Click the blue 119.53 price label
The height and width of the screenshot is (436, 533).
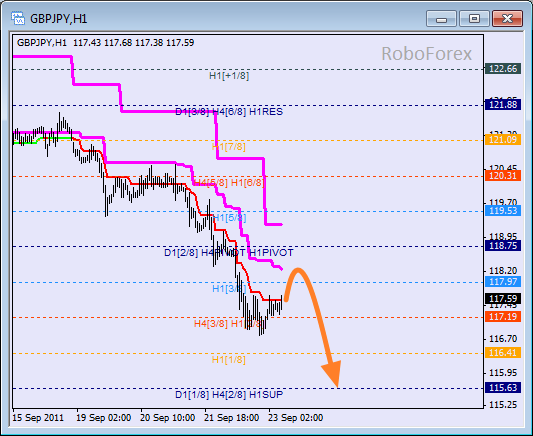503,211
